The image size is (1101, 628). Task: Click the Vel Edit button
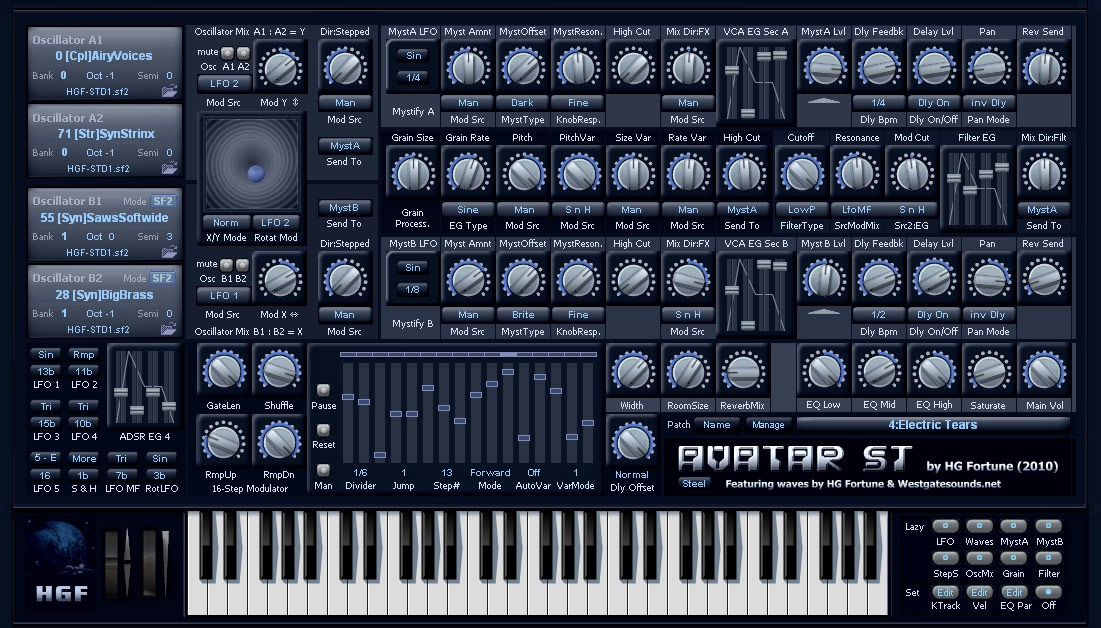coord(979,592)
